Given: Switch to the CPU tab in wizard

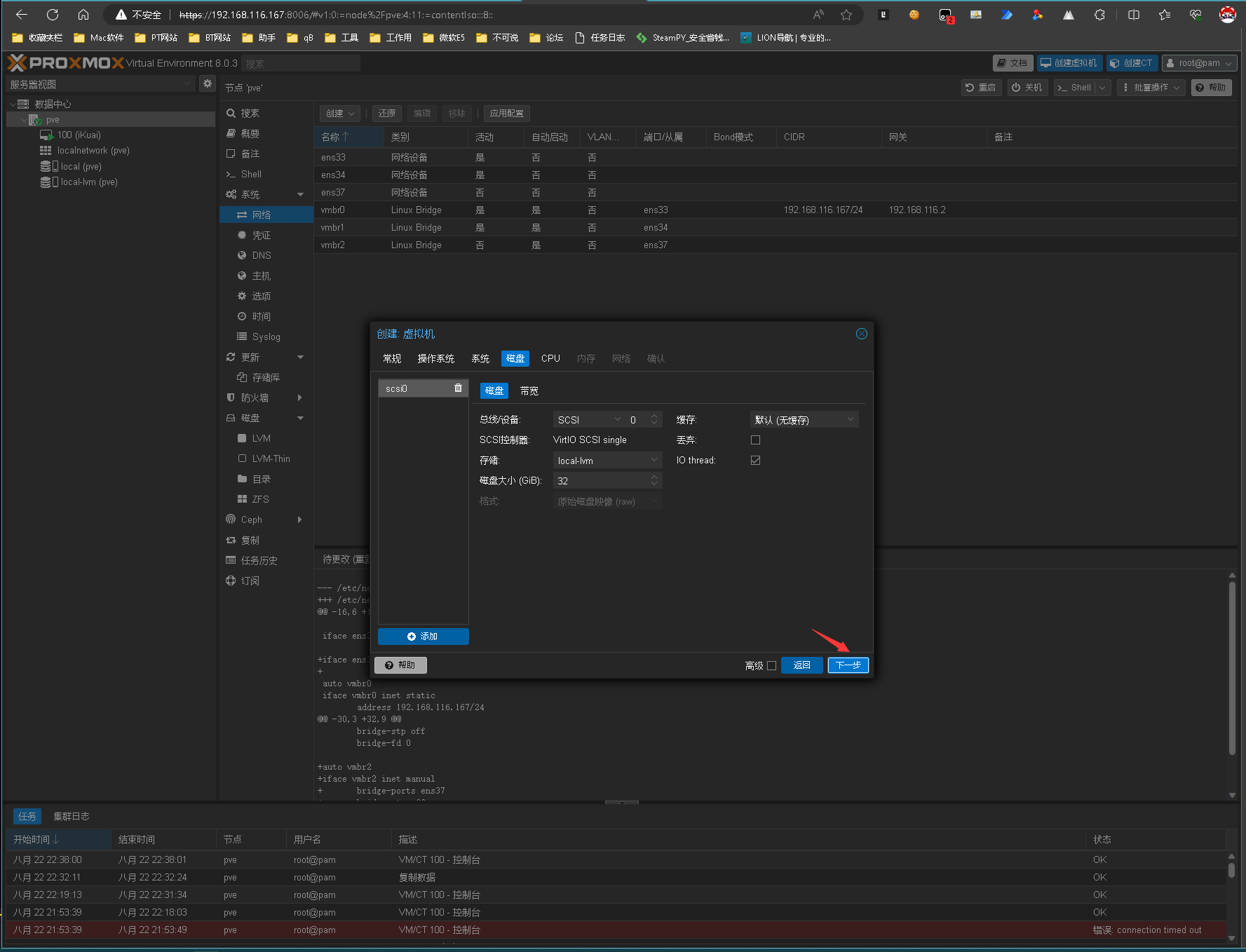Looking at the screenshot, I should tap(550, 358).
